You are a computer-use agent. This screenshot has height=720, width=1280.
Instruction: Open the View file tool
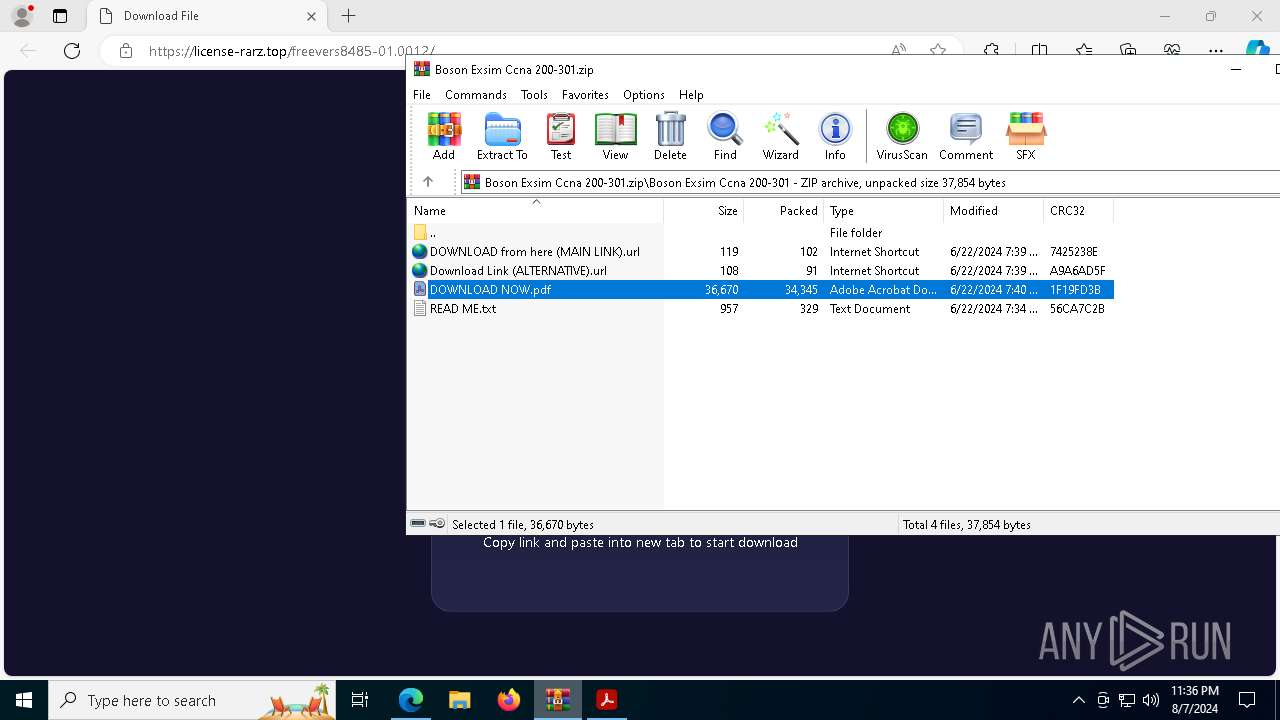615,136
